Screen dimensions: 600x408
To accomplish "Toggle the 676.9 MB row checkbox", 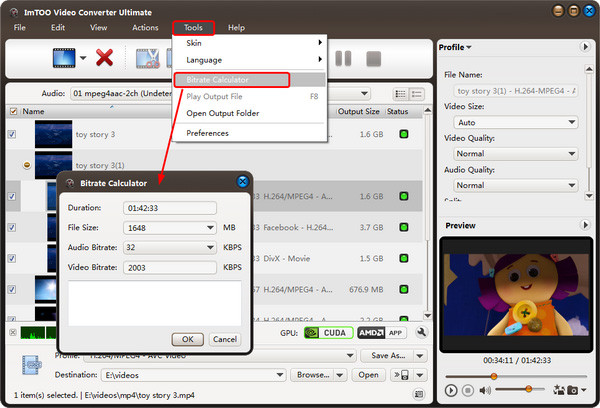I will [12, 289].
